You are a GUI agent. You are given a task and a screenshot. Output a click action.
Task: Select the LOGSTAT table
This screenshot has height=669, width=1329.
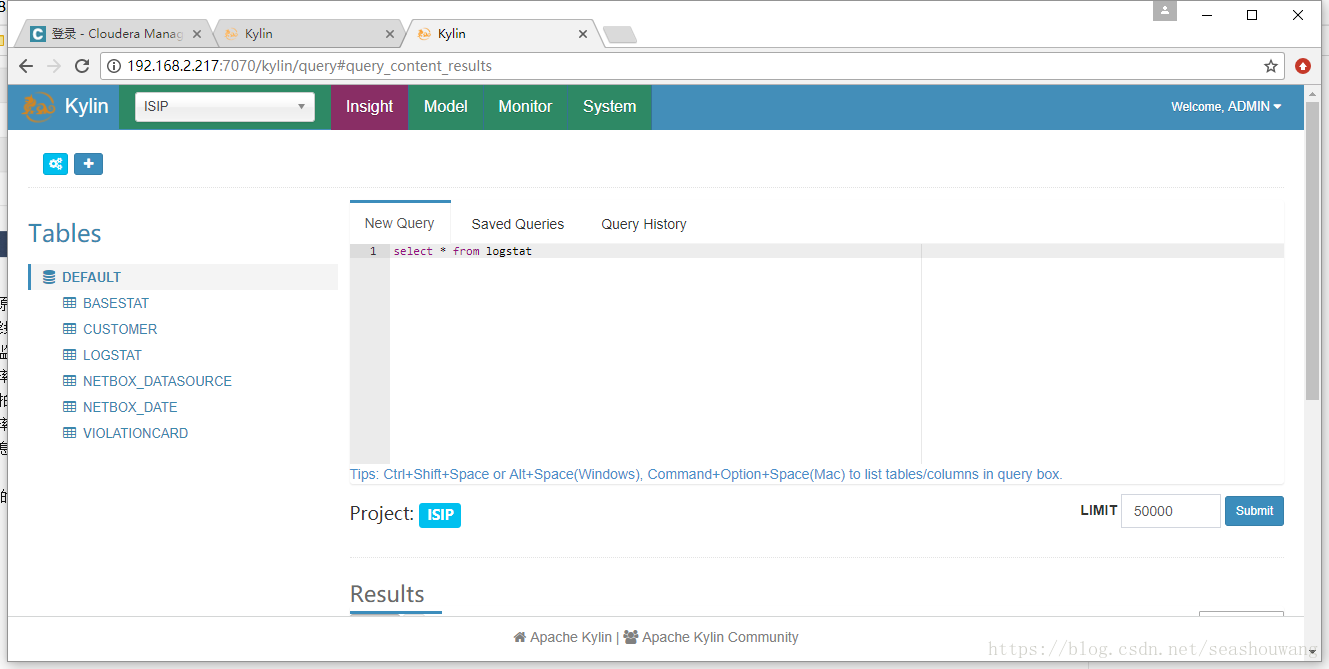(112, 355)
